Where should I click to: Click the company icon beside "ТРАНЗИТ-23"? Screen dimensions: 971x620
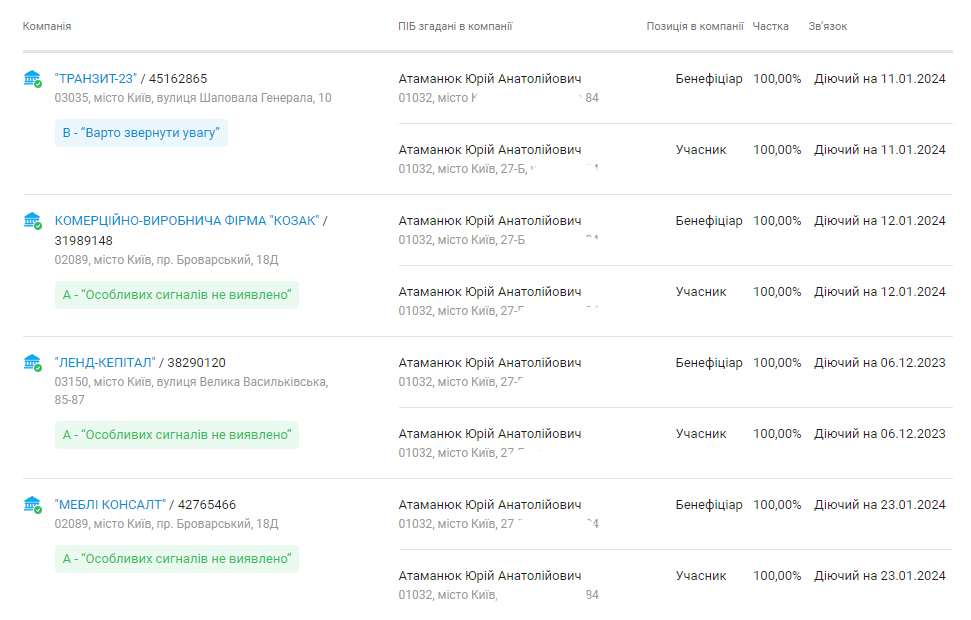33,78
